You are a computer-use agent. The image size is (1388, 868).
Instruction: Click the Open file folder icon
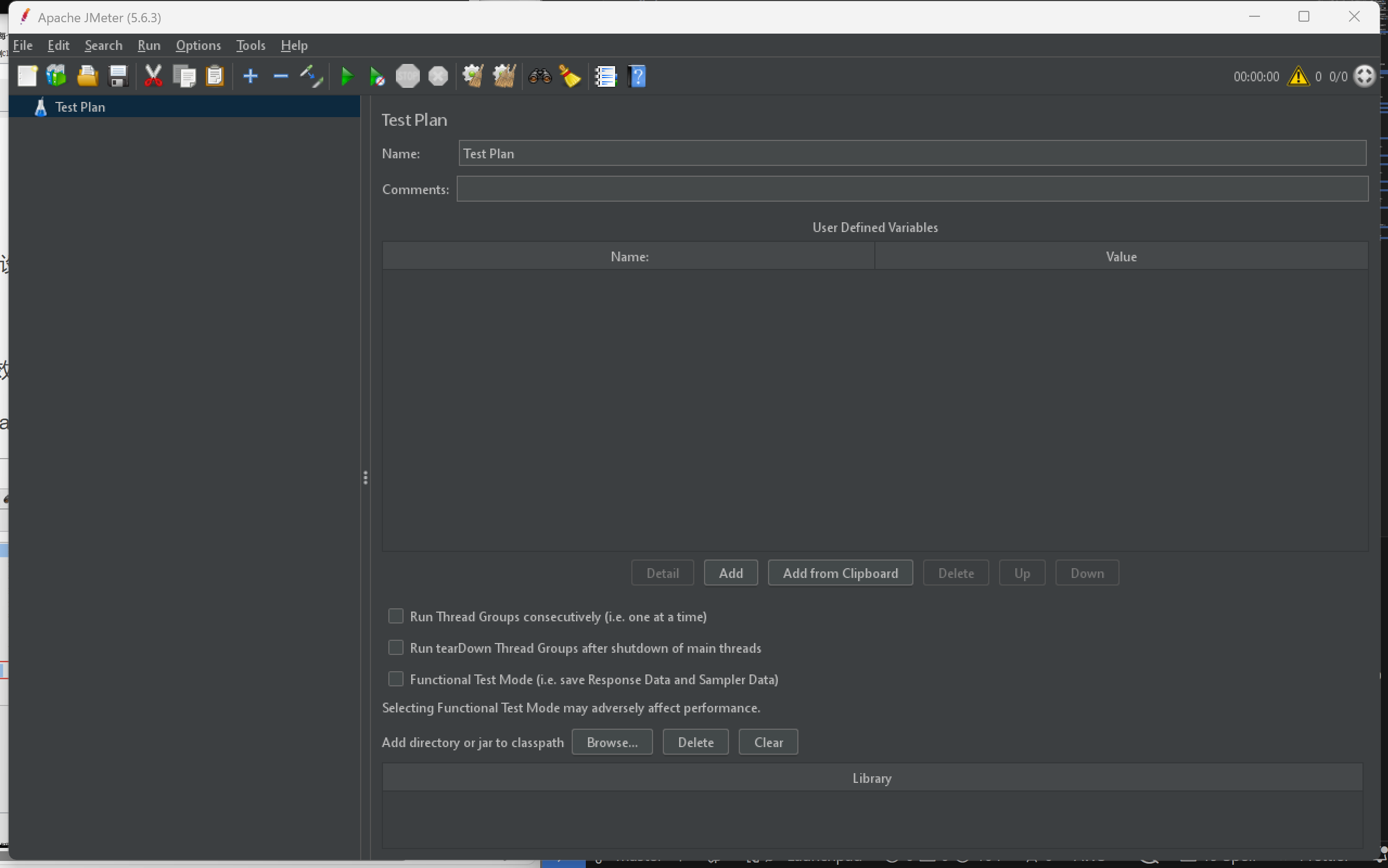click(87, 76)
